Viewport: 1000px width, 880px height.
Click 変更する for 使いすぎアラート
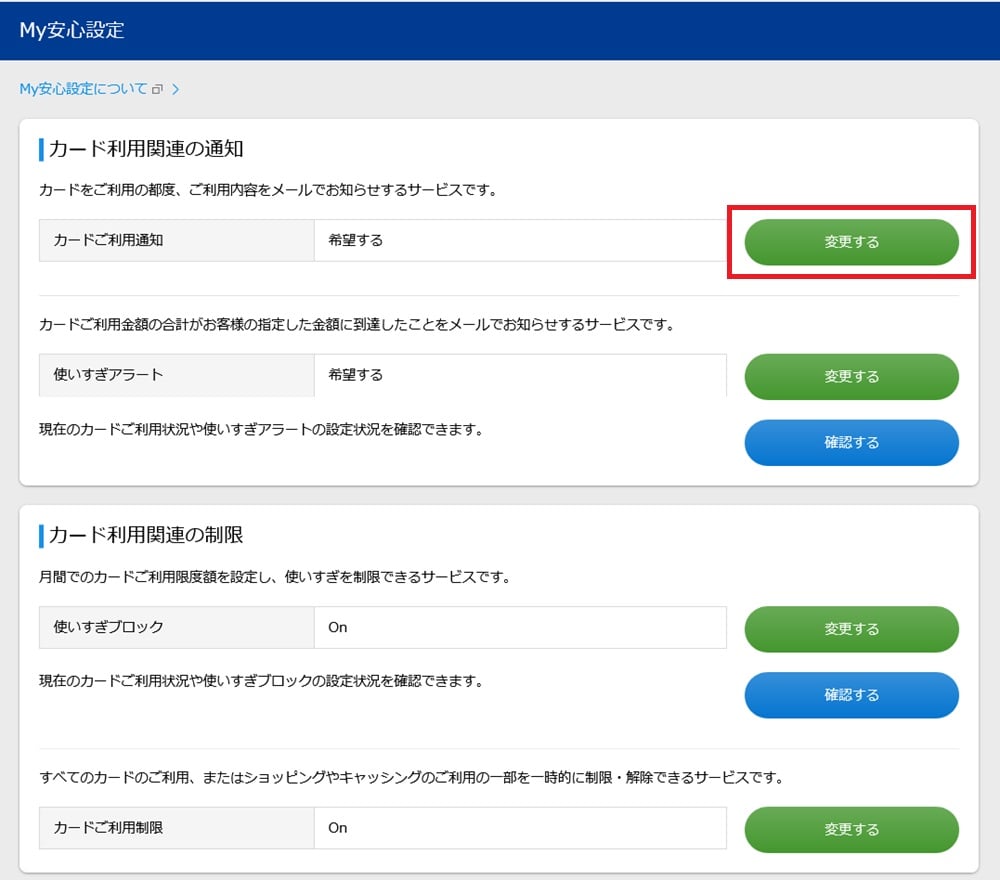851,376
